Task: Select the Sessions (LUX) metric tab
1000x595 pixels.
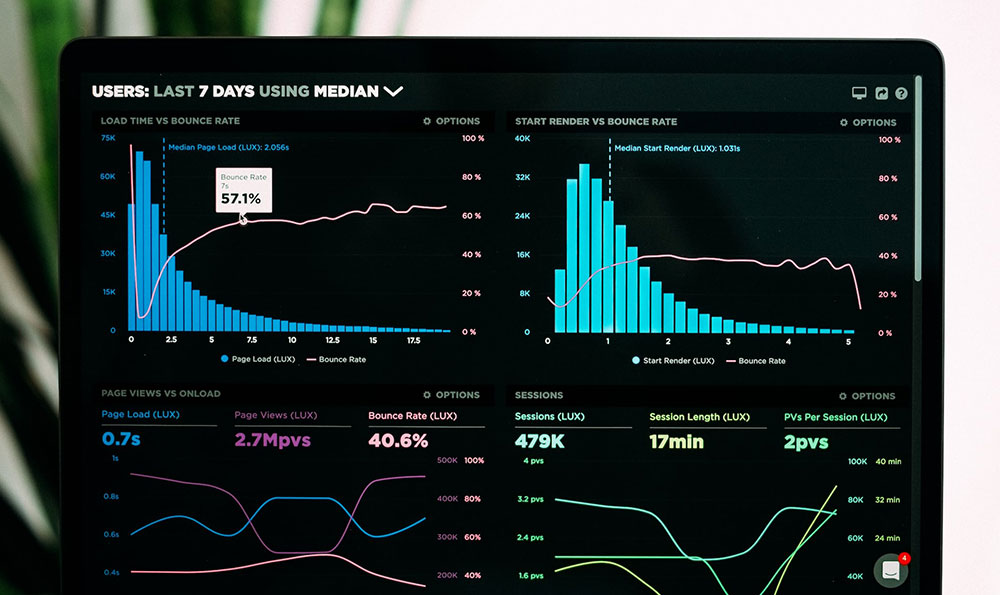Action: point(549,417)
